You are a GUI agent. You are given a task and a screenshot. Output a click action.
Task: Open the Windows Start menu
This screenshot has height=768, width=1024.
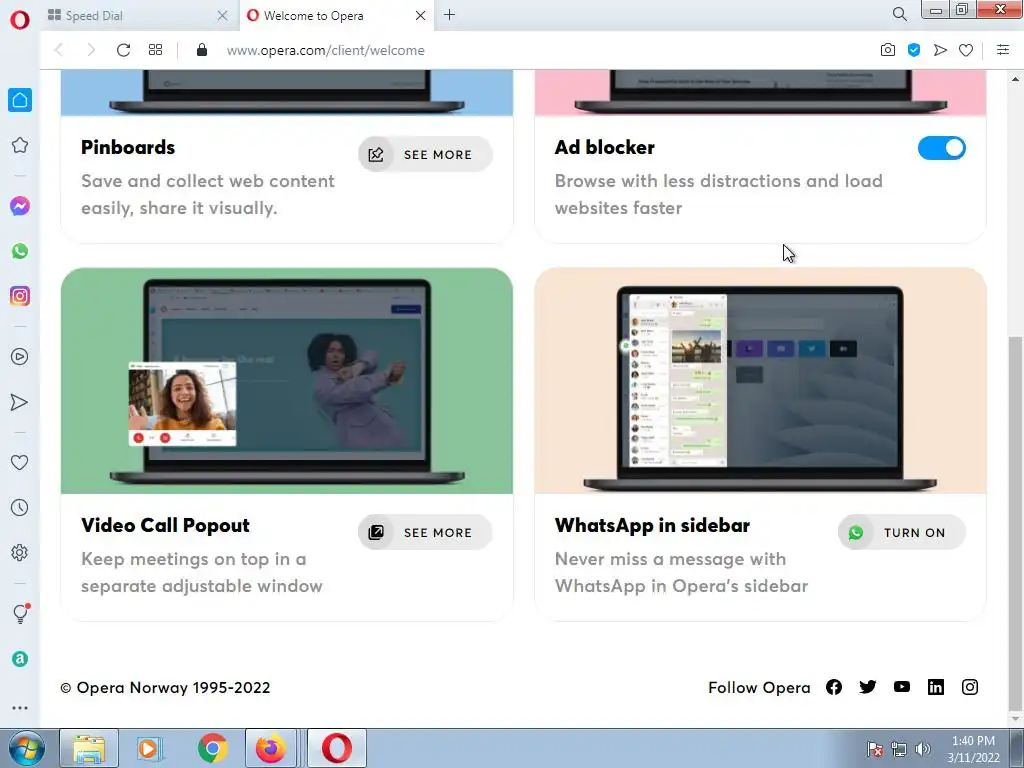coord(26,748)
